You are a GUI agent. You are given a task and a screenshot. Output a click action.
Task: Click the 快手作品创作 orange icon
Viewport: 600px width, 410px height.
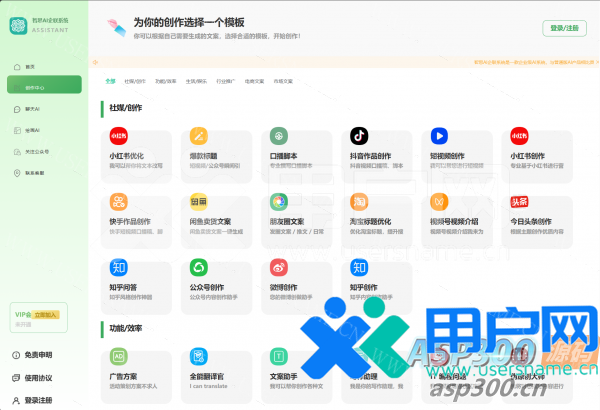[x=119, y=201]
